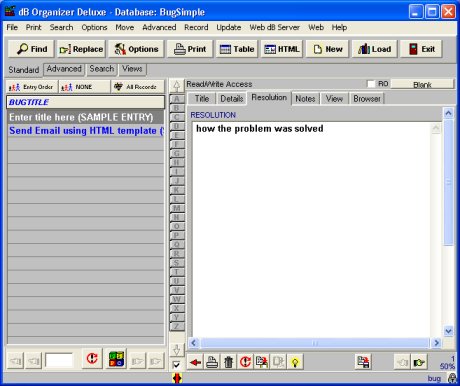Click the Entry Order sort button

[32, 87]
